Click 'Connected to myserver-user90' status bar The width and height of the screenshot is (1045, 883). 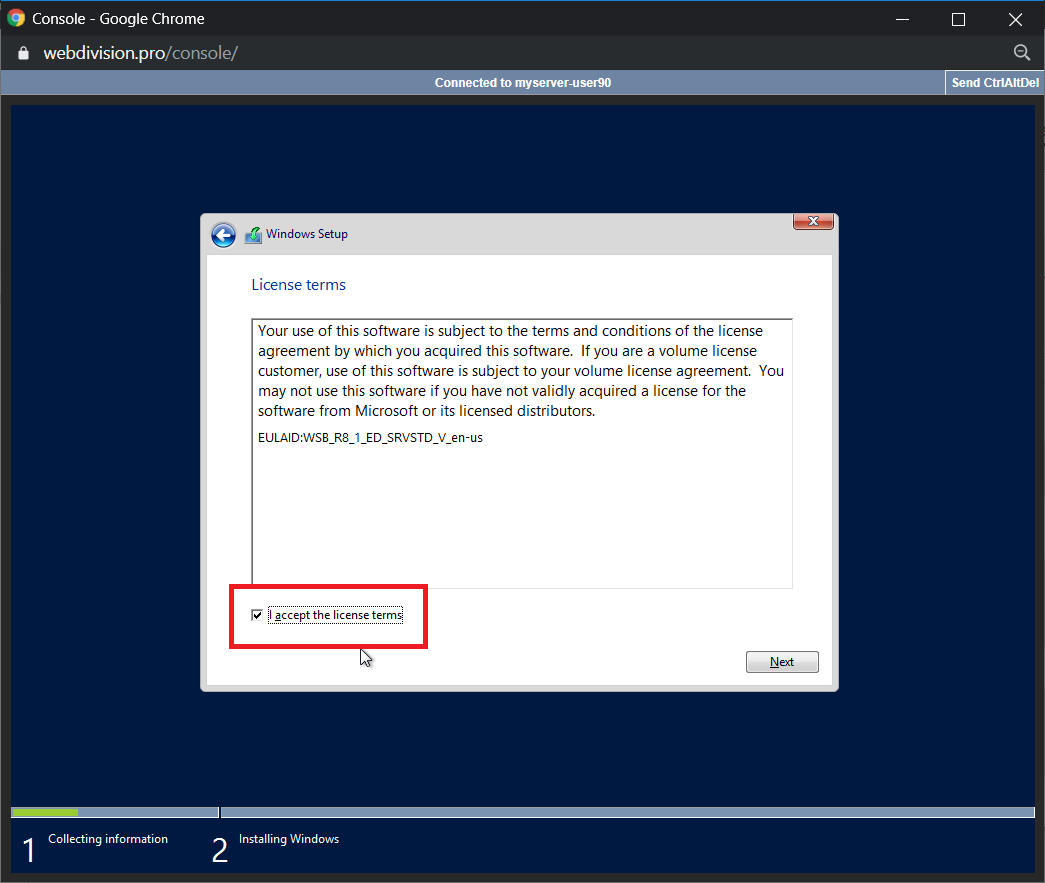522,83
